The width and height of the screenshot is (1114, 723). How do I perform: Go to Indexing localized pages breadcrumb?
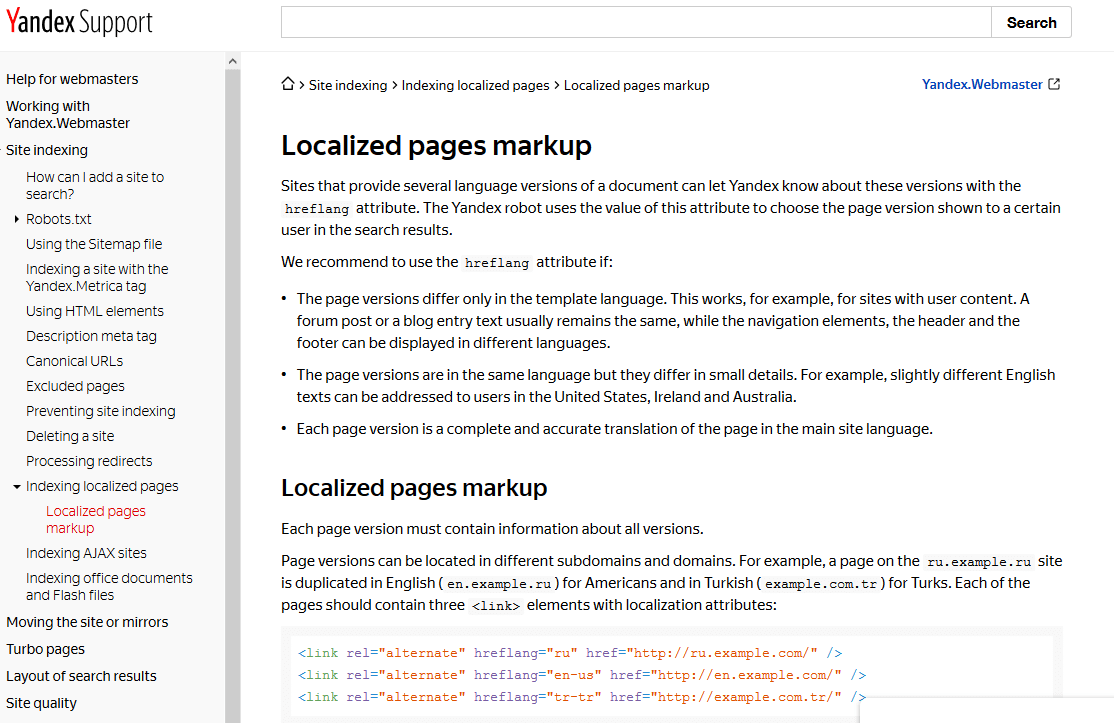(x=475, y=85)
